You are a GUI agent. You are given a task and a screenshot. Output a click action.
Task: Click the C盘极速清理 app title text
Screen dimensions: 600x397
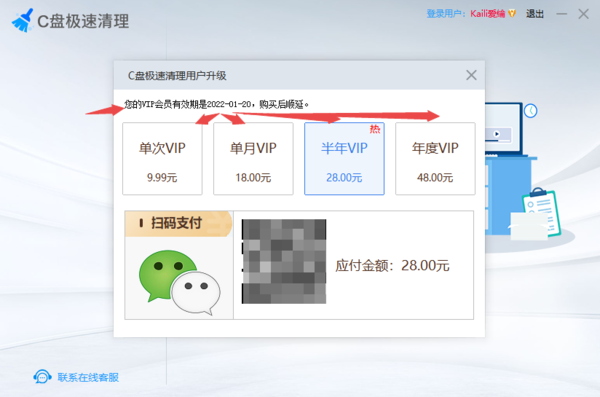83,21
